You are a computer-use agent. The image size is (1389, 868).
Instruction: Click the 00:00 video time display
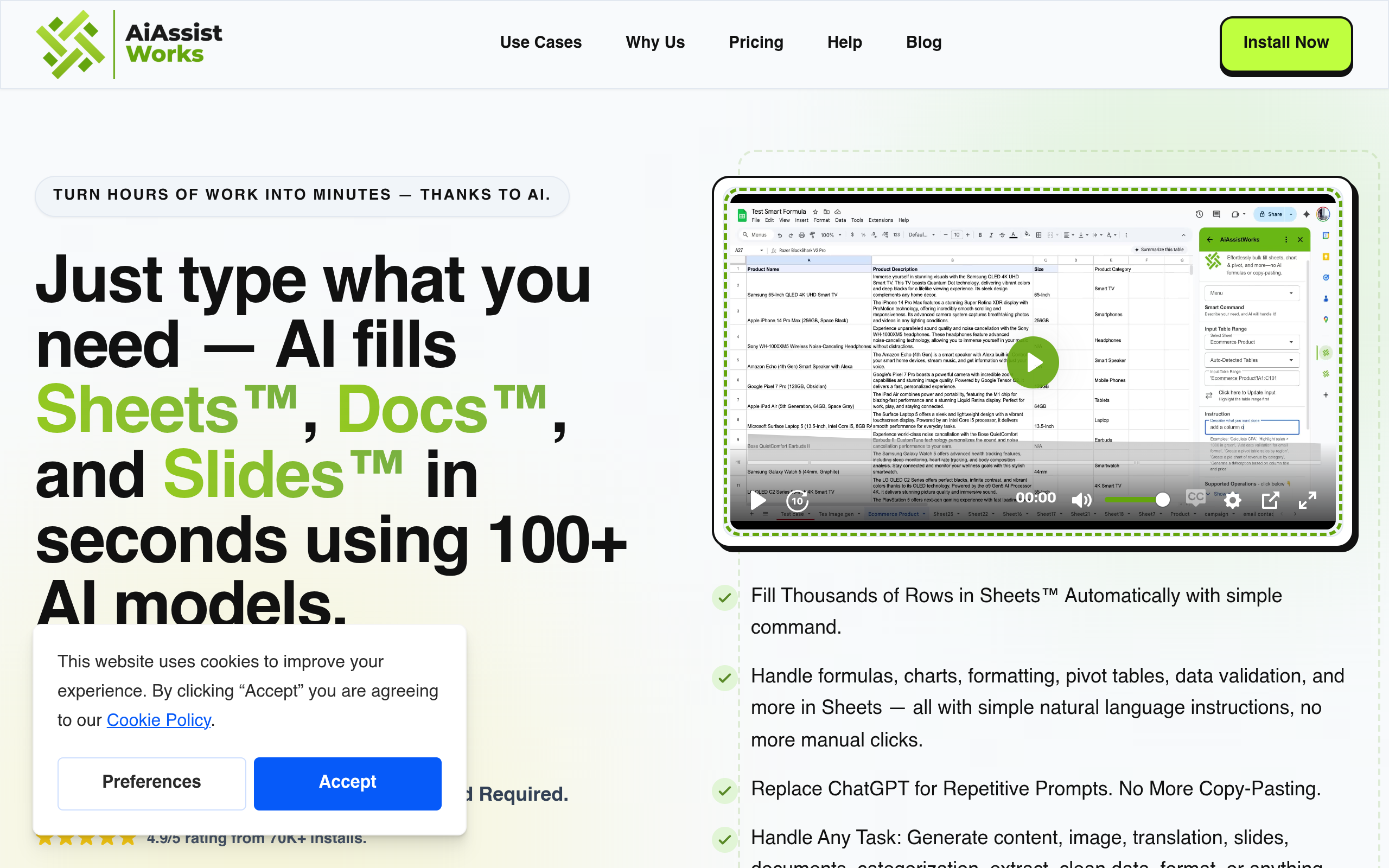[1035, 497]
